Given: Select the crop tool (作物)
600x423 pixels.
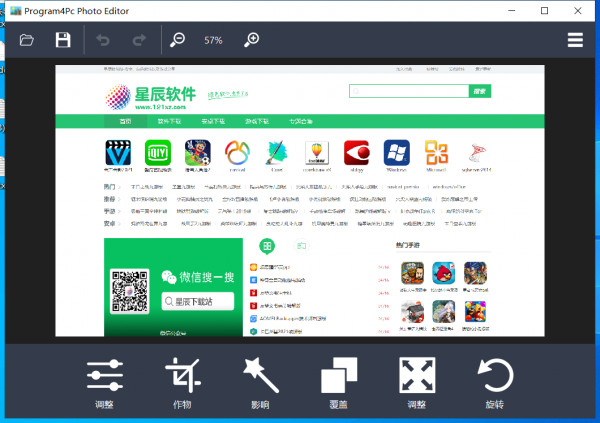Looking at the screenshot, I should pos(183,383).
